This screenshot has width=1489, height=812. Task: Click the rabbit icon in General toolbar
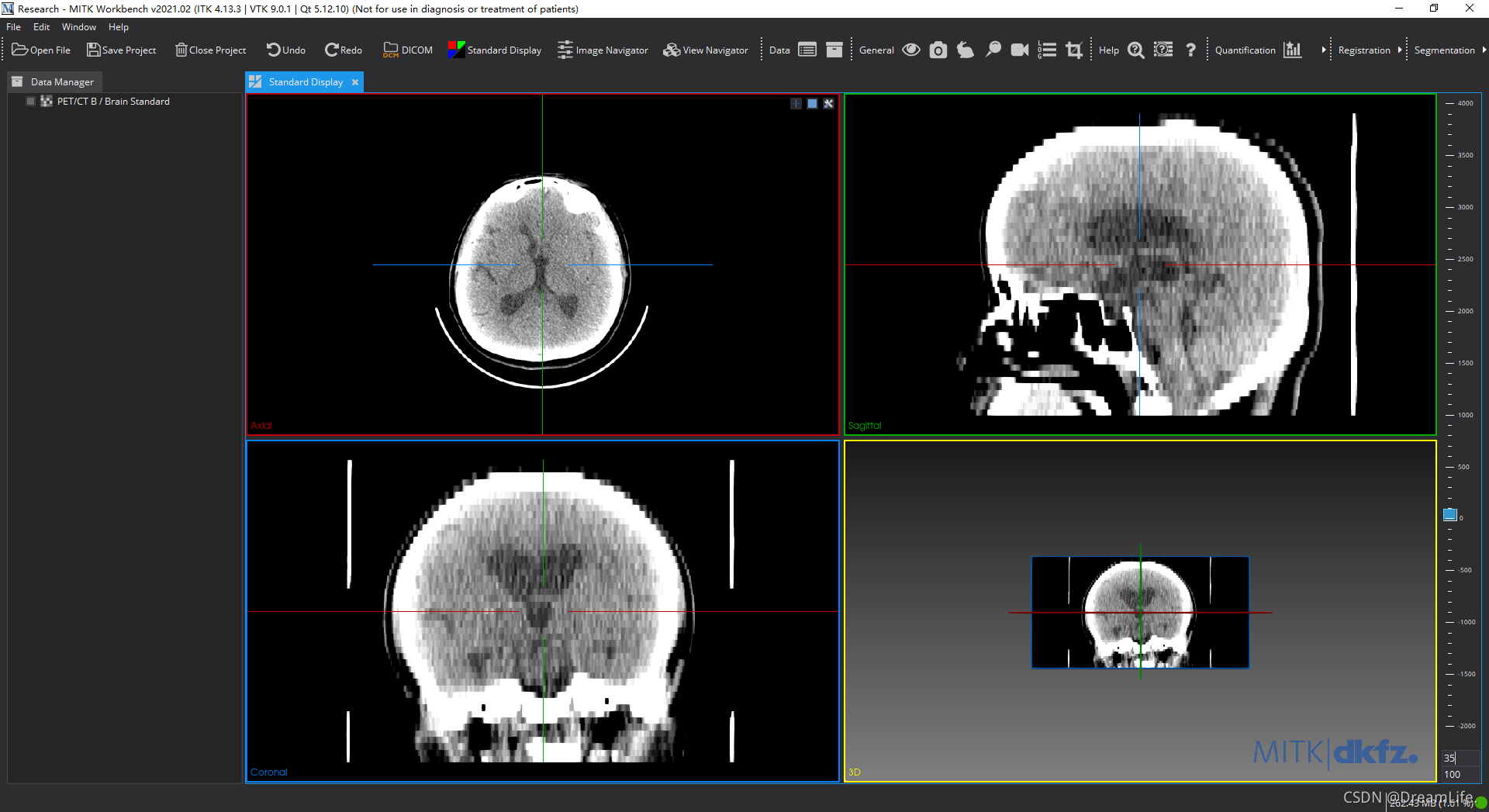(x=966, y=50)
